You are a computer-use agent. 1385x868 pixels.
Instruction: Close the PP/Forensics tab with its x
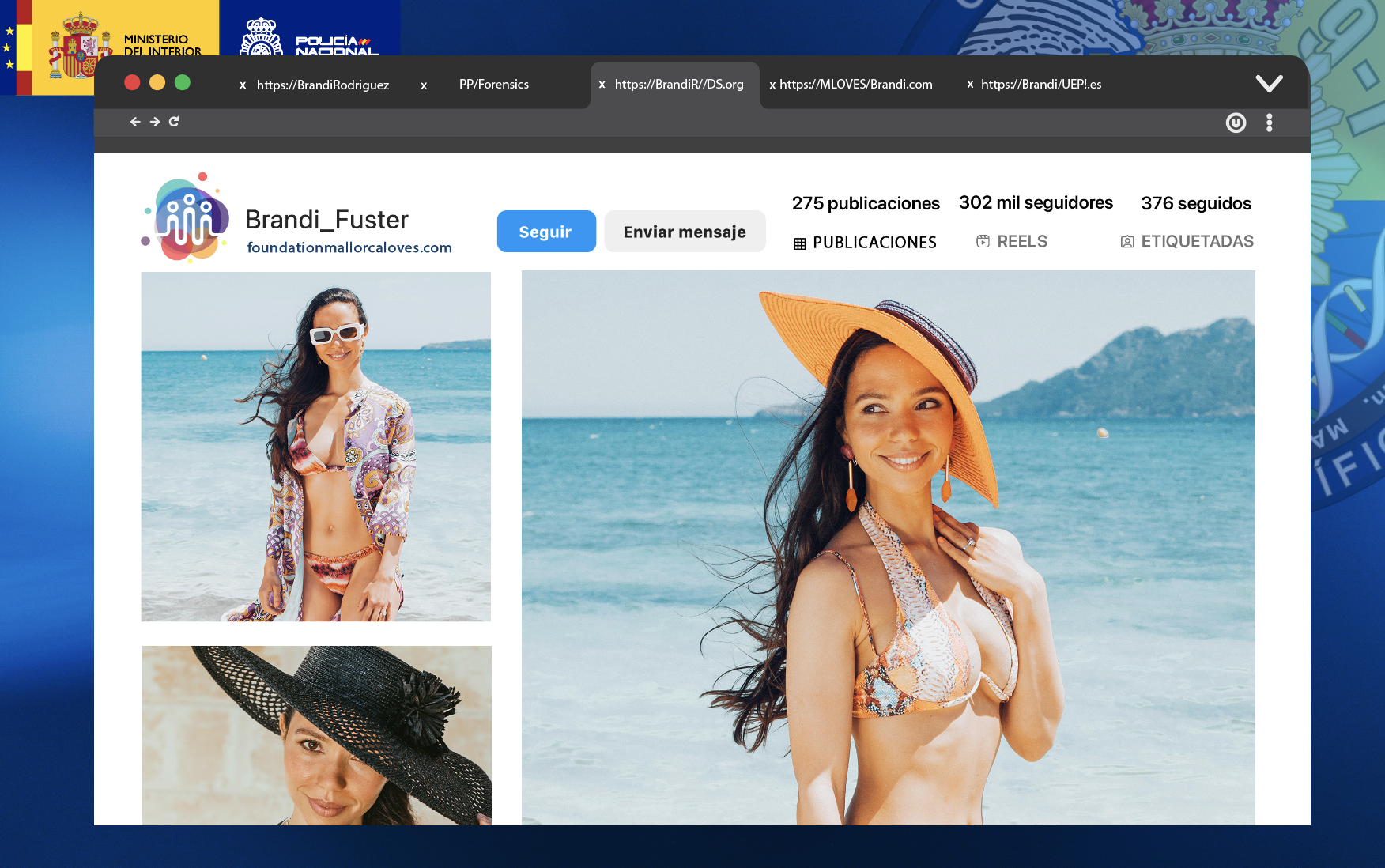(x=424, y=85)
